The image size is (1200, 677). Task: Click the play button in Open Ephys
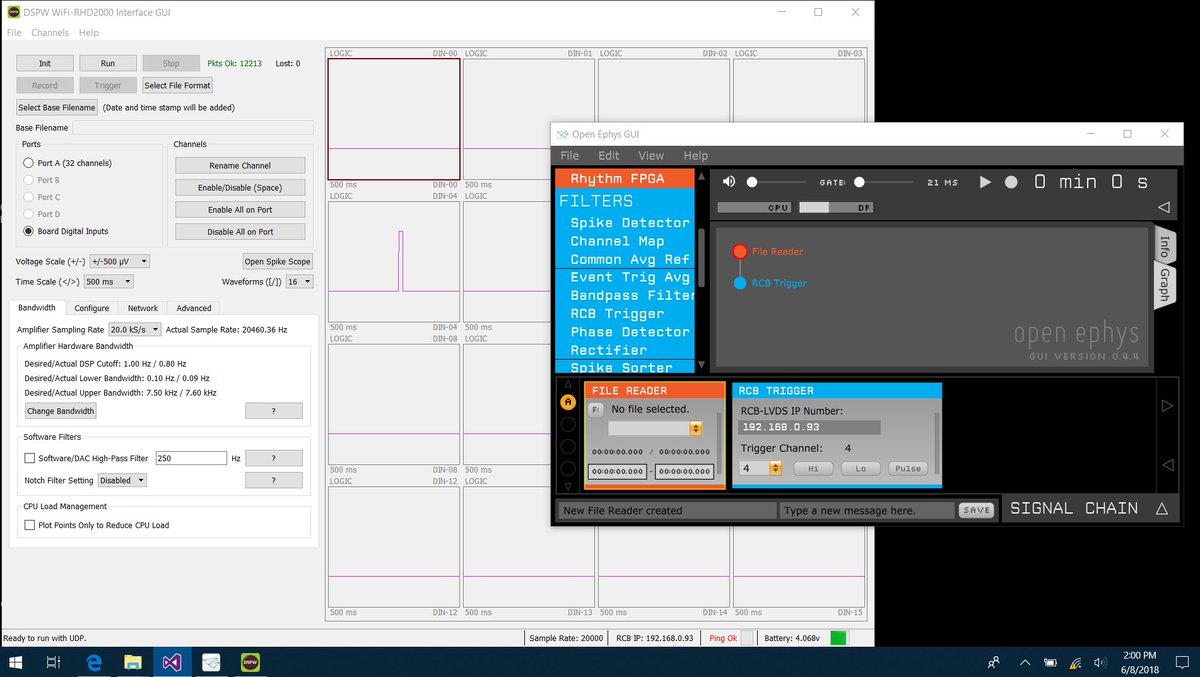click(x=985, y=182)
